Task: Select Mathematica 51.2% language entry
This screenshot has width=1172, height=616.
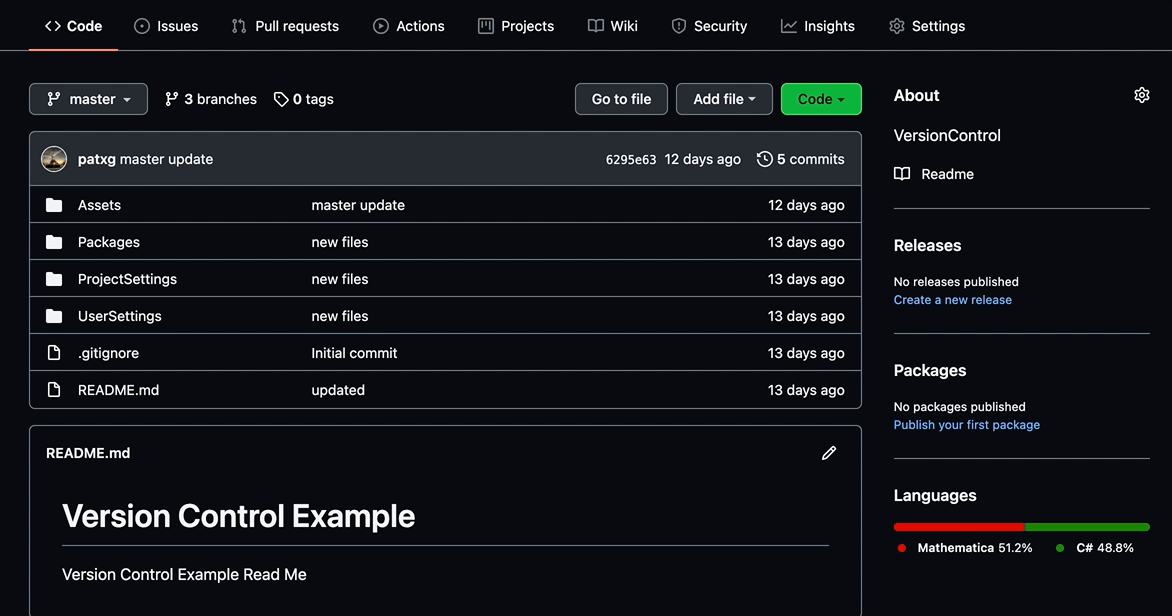Action: click(965, 548)
